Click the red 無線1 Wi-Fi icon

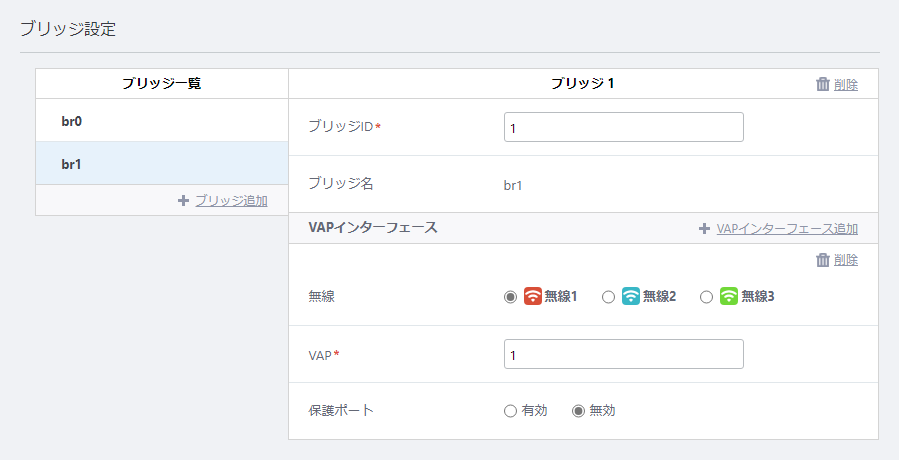tap(533, 296)
